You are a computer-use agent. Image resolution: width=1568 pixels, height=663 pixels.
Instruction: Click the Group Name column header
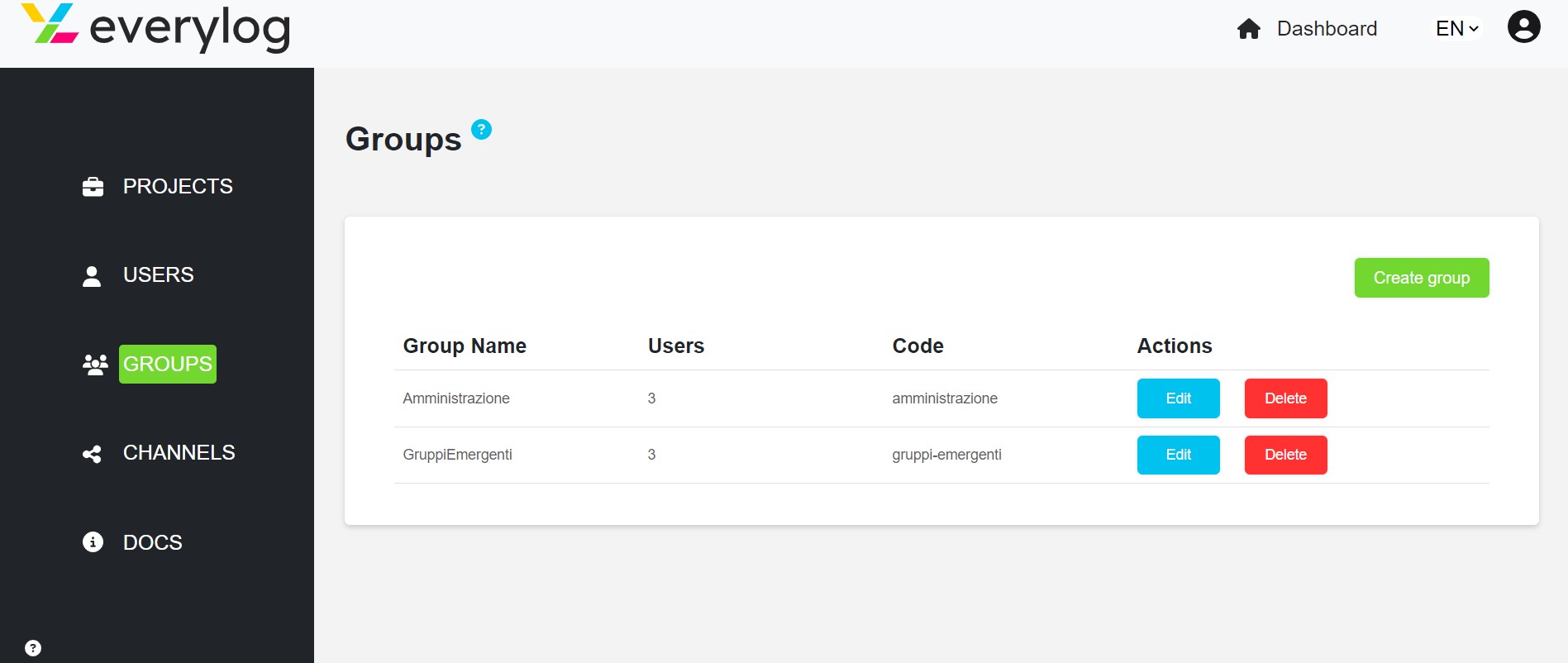[x=465, y=346]
